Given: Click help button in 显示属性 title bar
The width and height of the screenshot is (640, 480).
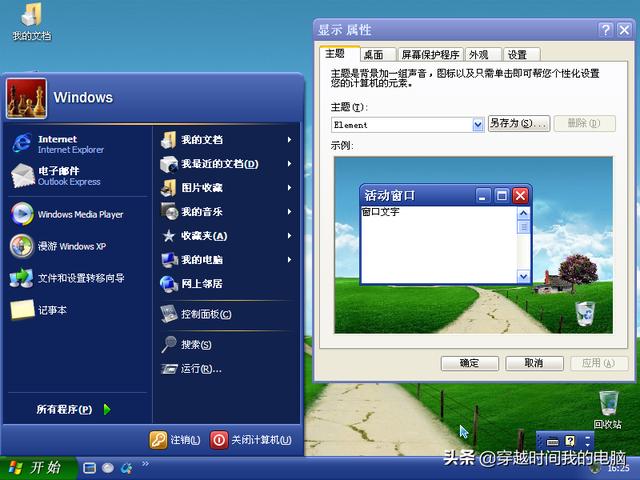Looking at the screenshot, I should [x=606, y=29].
